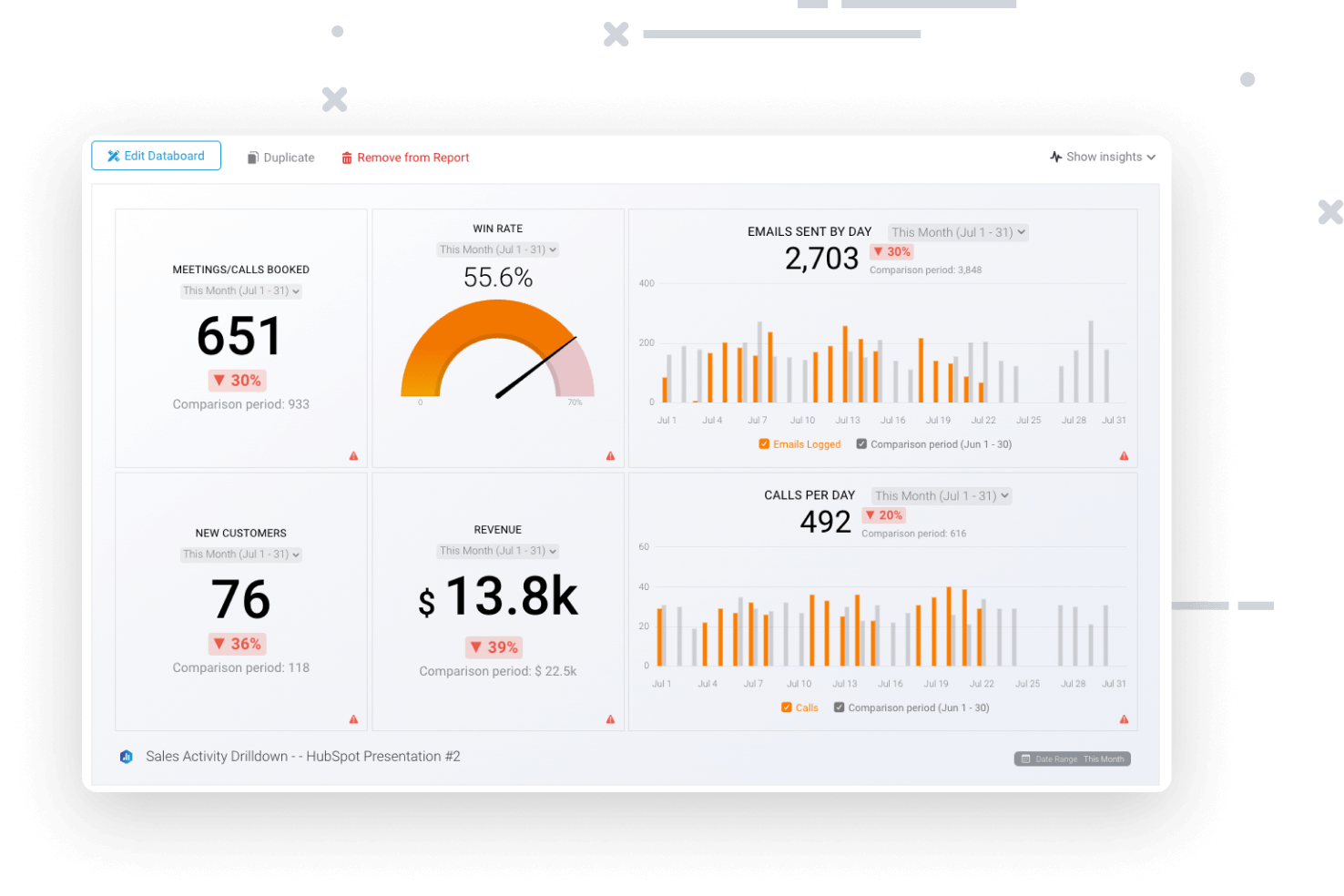The height and width of the screenshot is (896, 1344).
Task: Toggle the Calls checkbox under Calls Per Day
Action: pyautogui.click(x=786, y=707)
